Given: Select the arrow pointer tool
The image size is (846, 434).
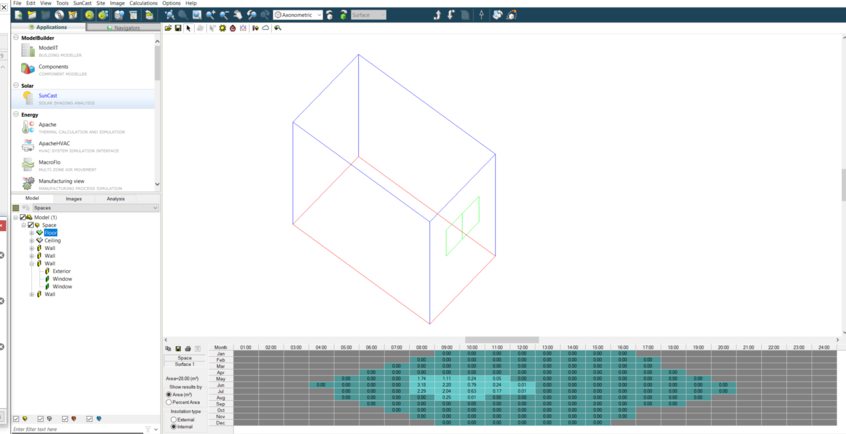Looking at the screenshot, I should click(188, 28).
